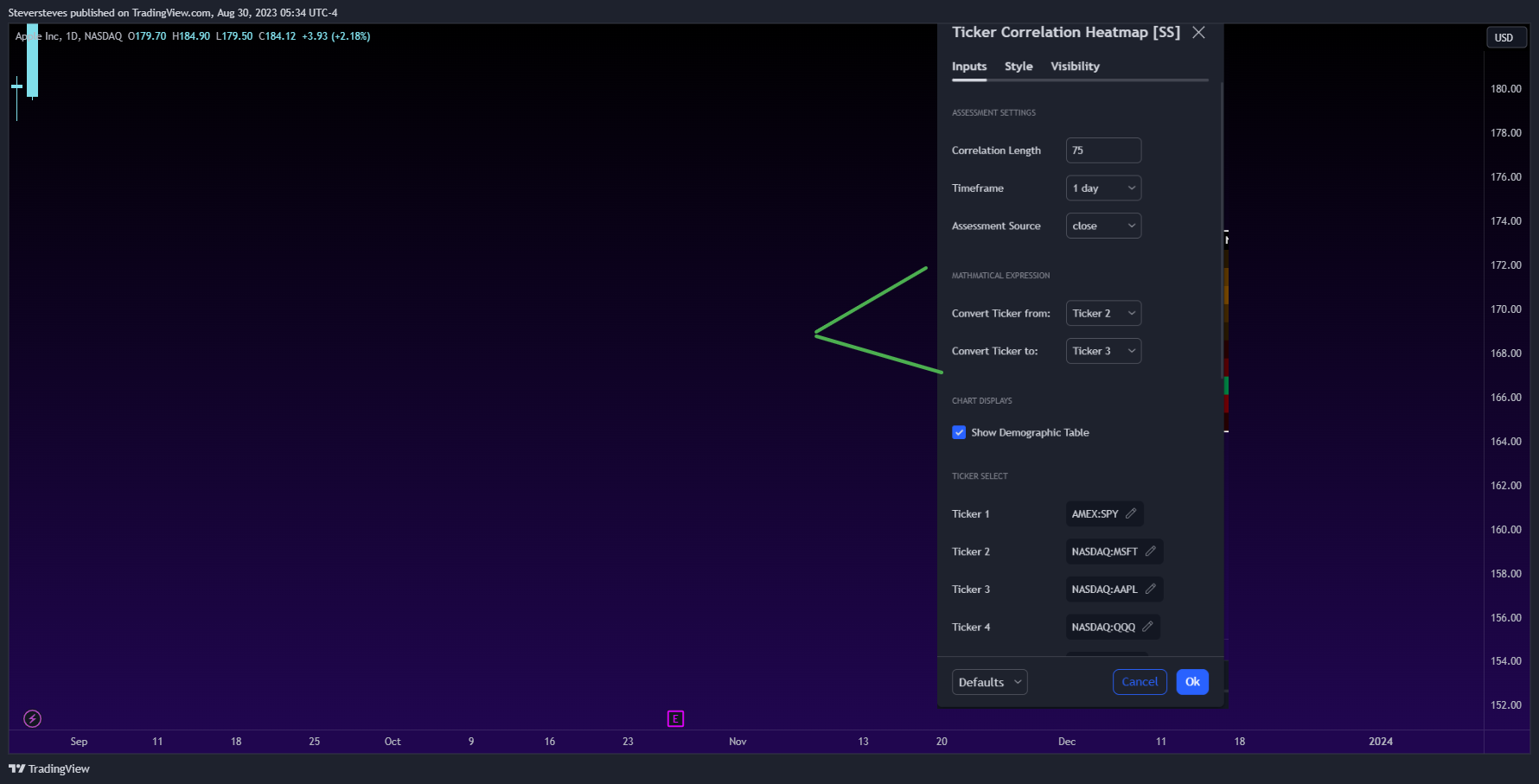The image size is (1539, 784).
Task: Click the Cancel button
Action: coord(1140,682)
